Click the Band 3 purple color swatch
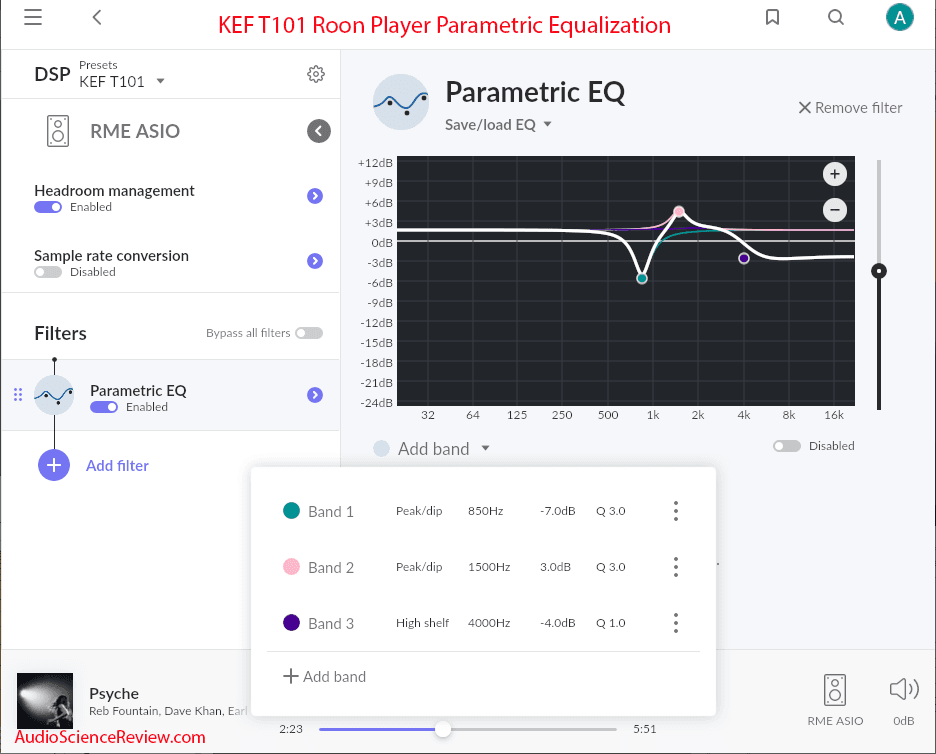This screenshot has width=936, height=754. coord(291,623)
